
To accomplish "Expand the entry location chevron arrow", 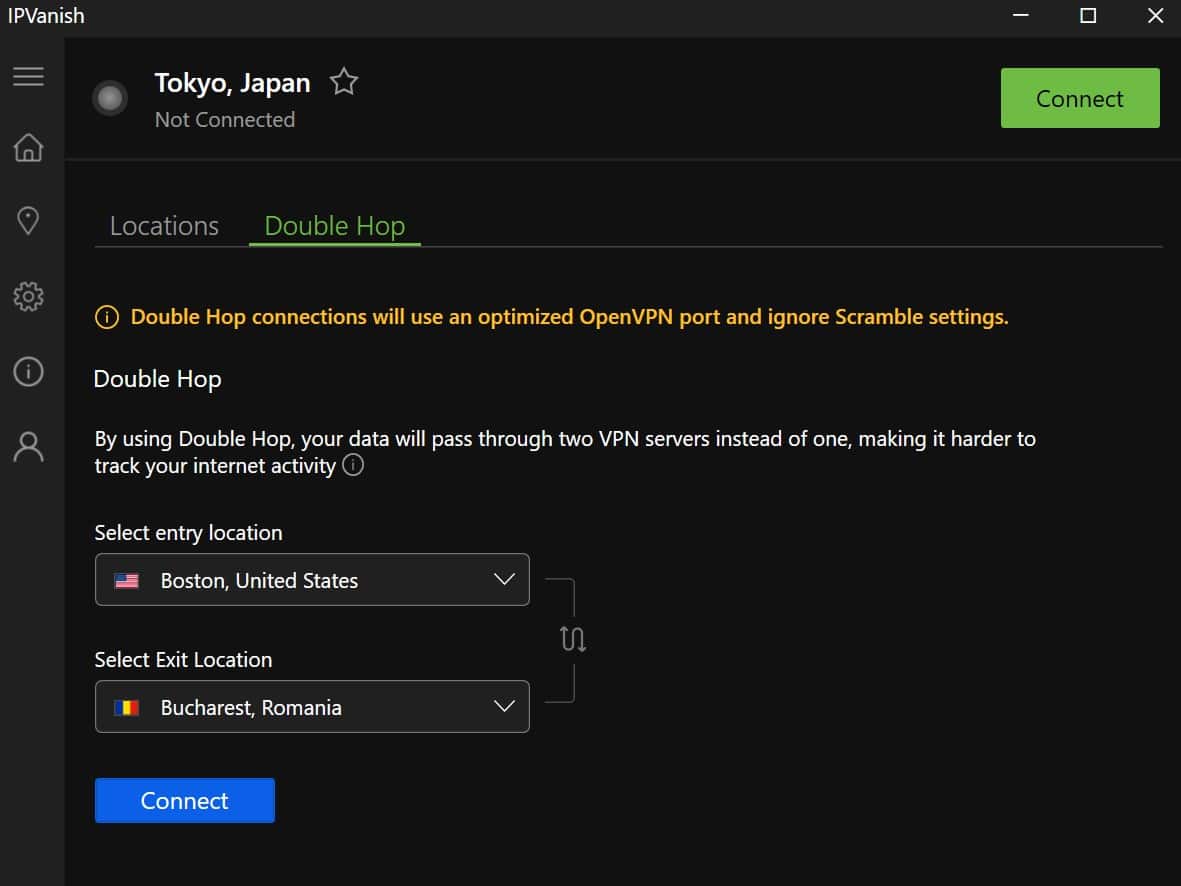I will (505, 579).
